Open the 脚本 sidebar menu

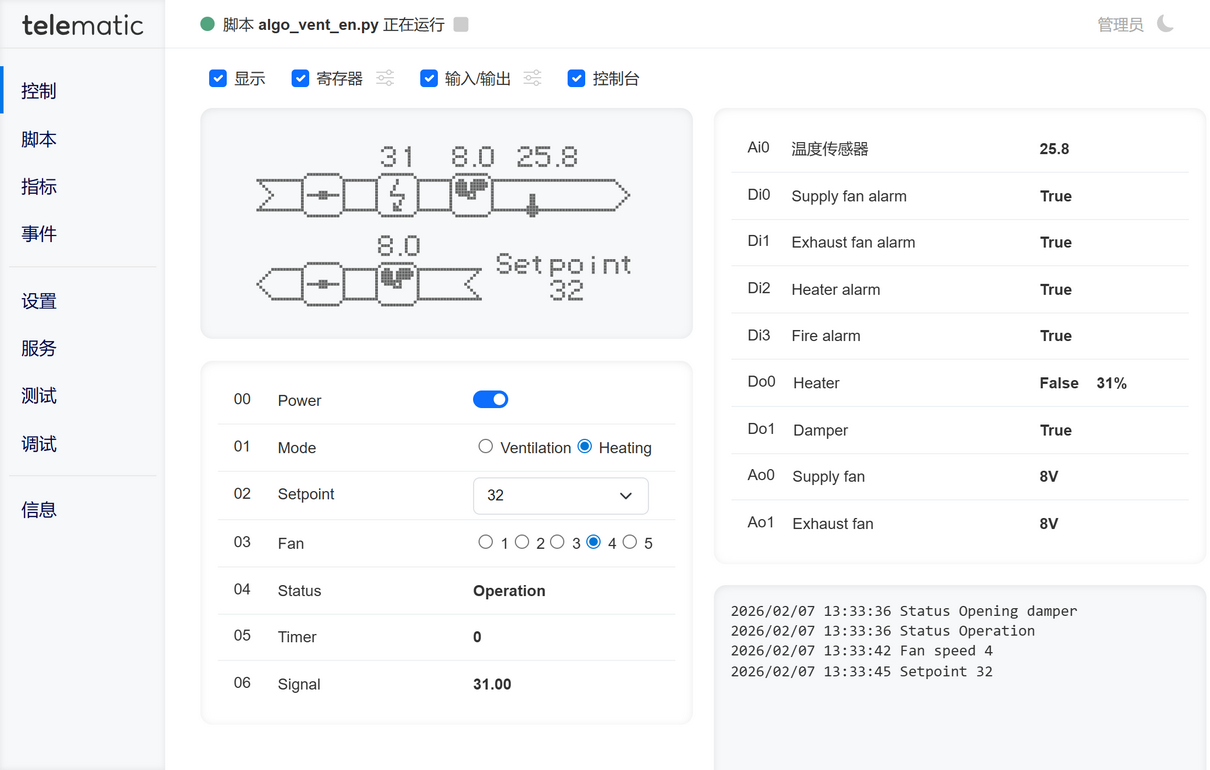coord(39,139)
